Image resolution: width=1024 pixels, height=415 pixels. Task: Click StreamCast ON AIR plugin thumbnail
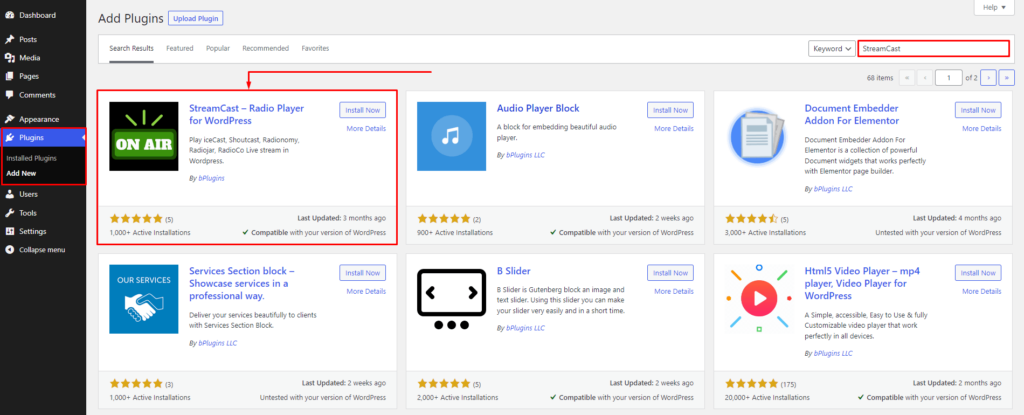[x=144, y=136]
